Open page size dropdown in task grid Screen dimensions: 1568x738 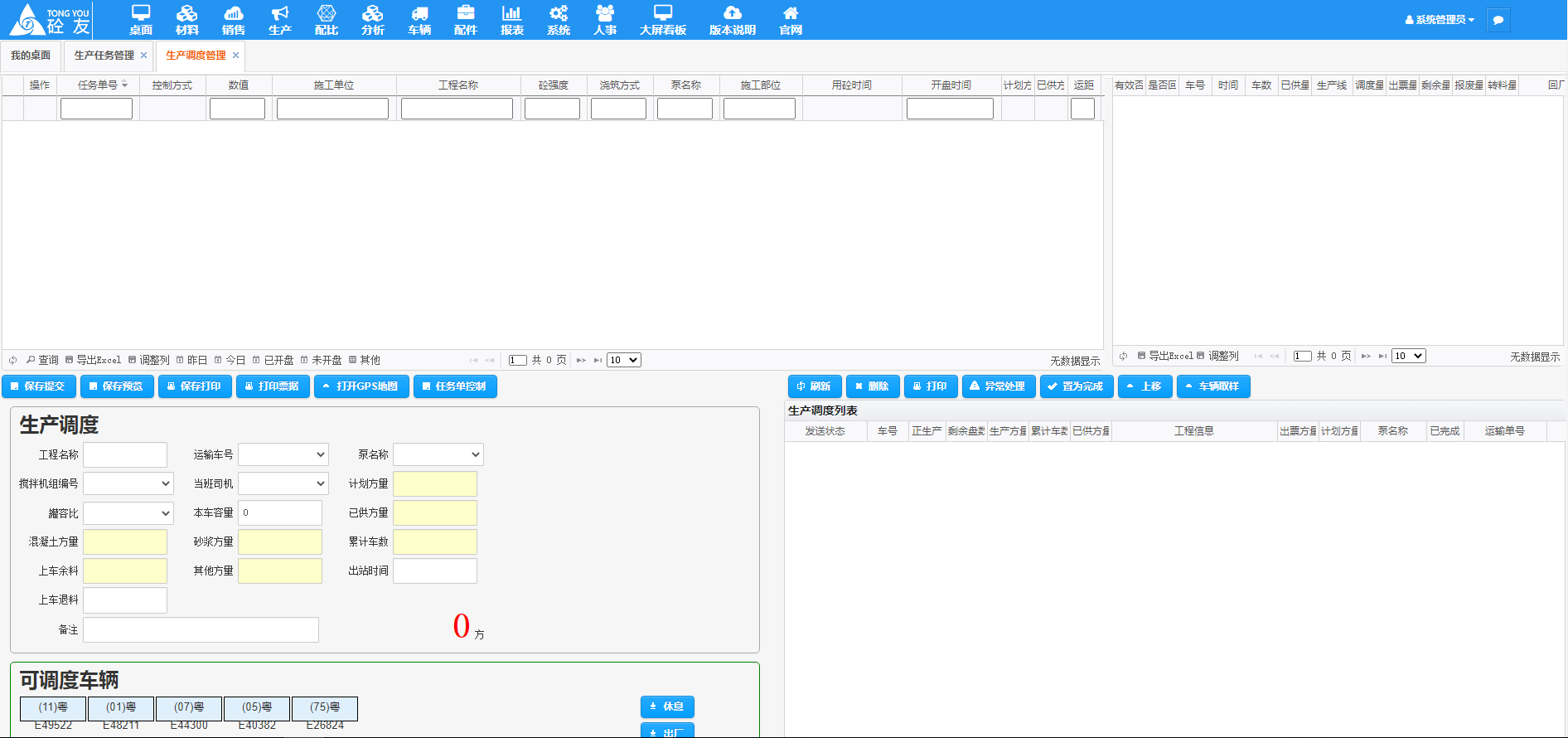click(x=624, y=360)
